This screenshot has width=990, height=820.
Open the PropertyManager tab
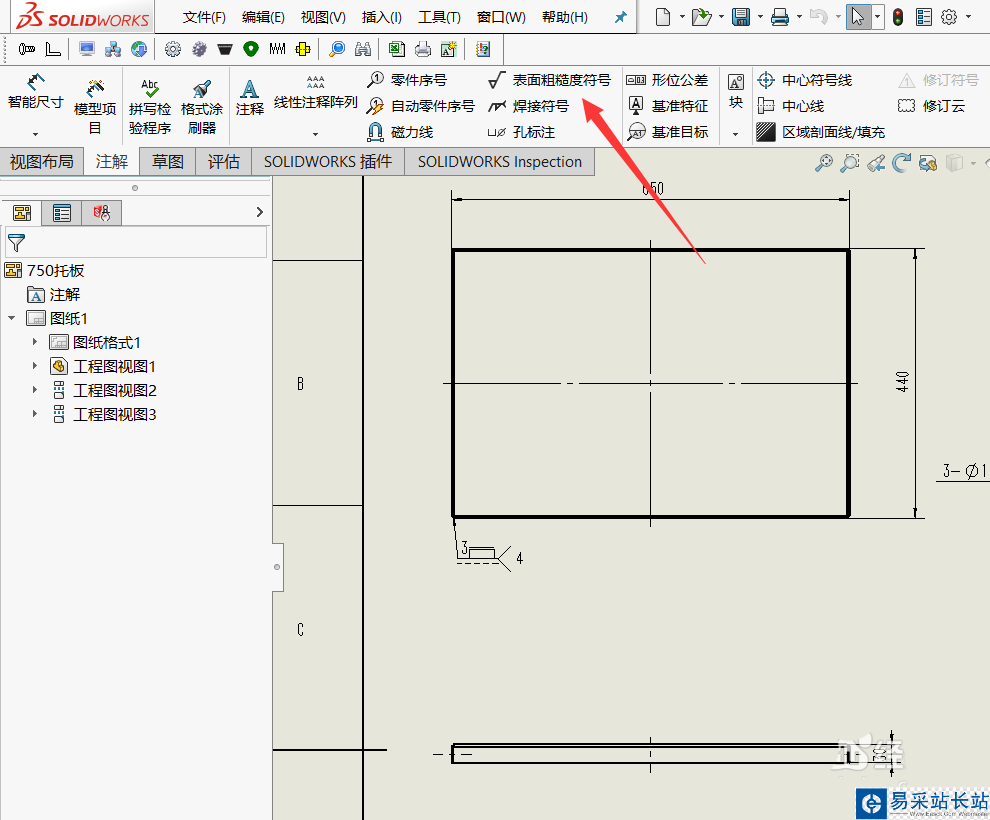62,213
